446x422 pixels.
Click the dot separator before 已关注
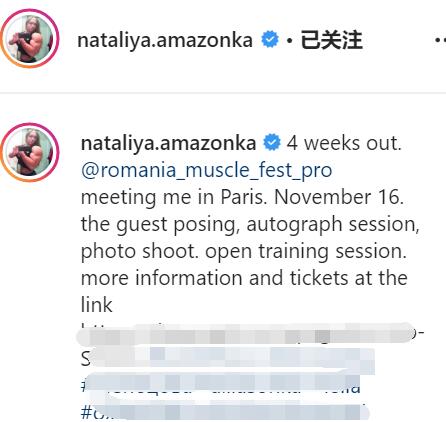coord(290,41)
